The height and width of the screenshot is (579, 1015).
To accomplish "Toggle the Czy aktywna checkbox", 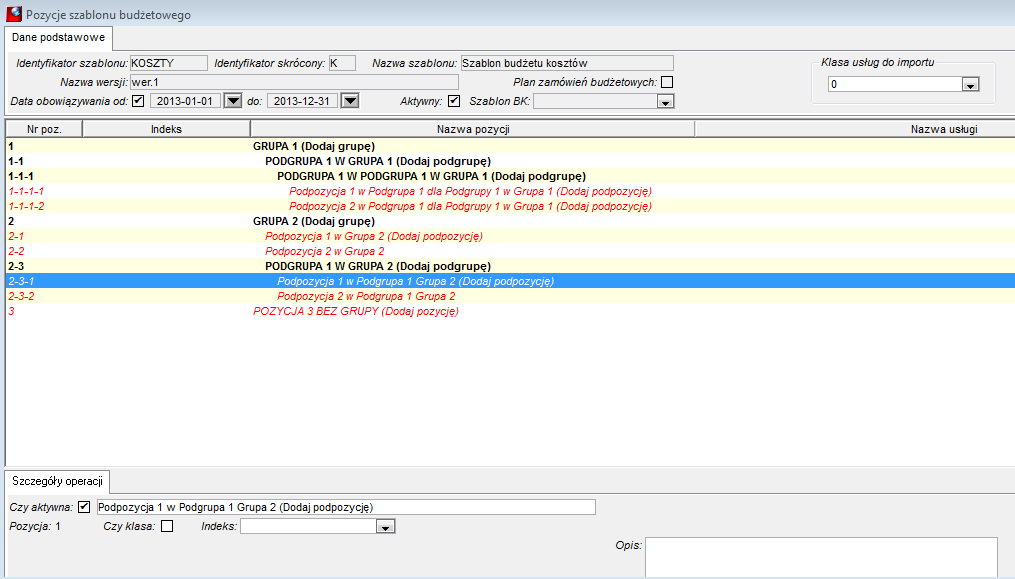I will click(x=84, y=507).
